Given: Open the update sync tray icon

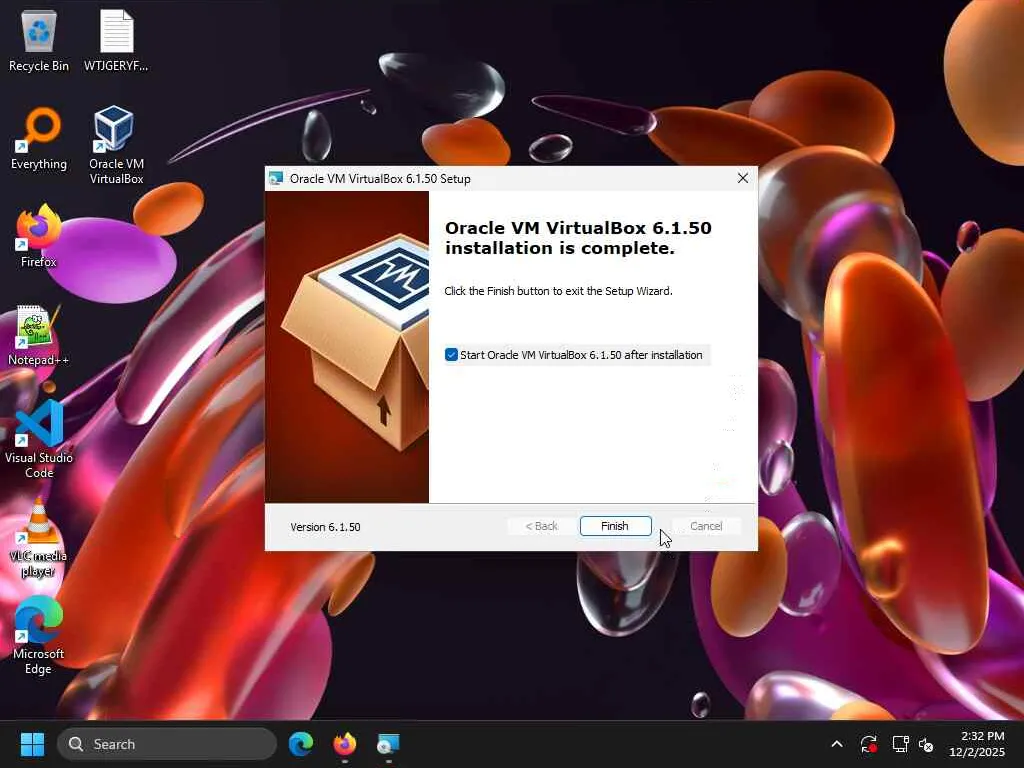Looking at the screenshot, I should coord(869,744).
